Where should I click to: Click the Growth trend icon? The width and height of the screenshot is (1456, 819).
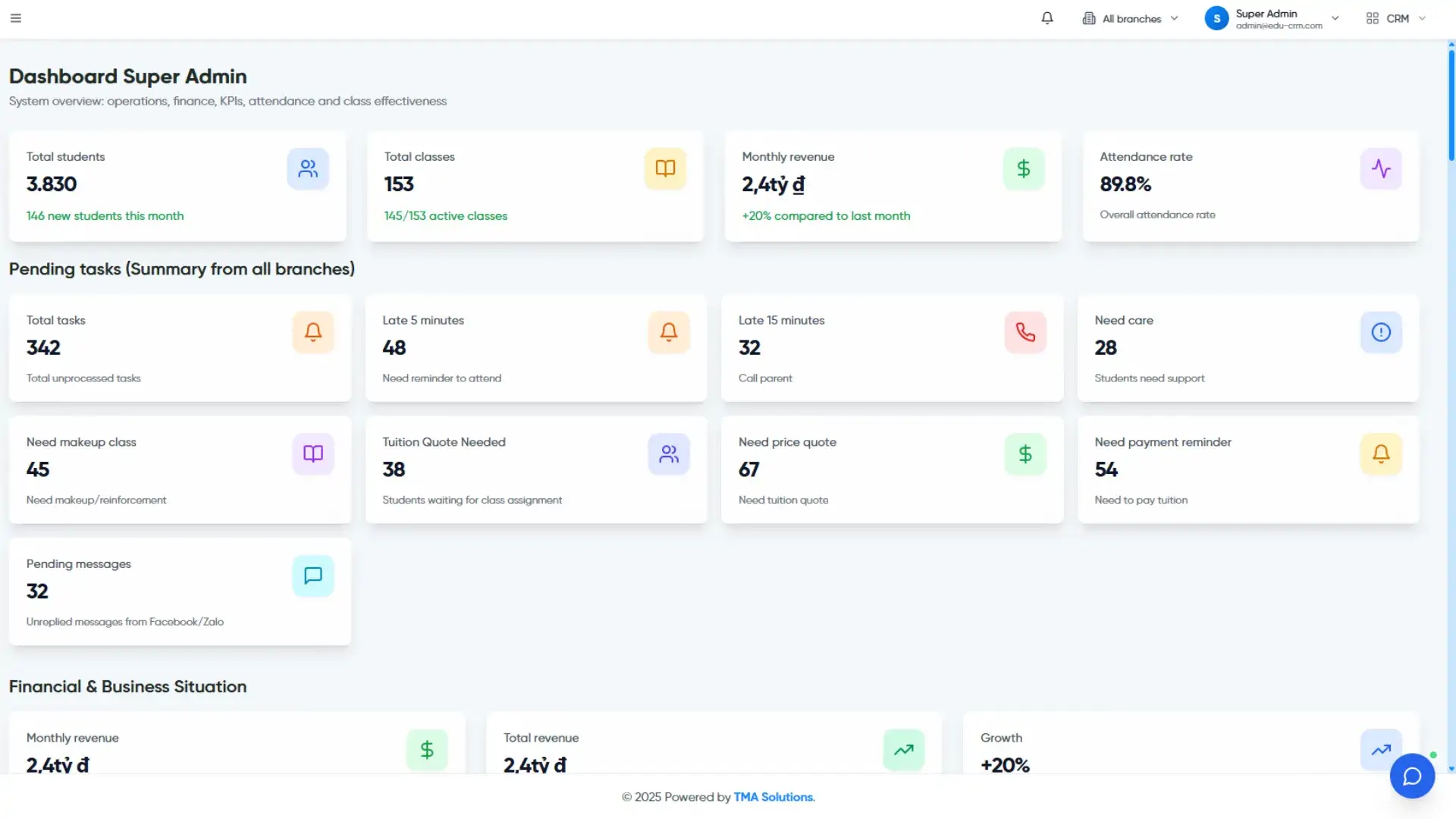click(x=1381, y=750)
